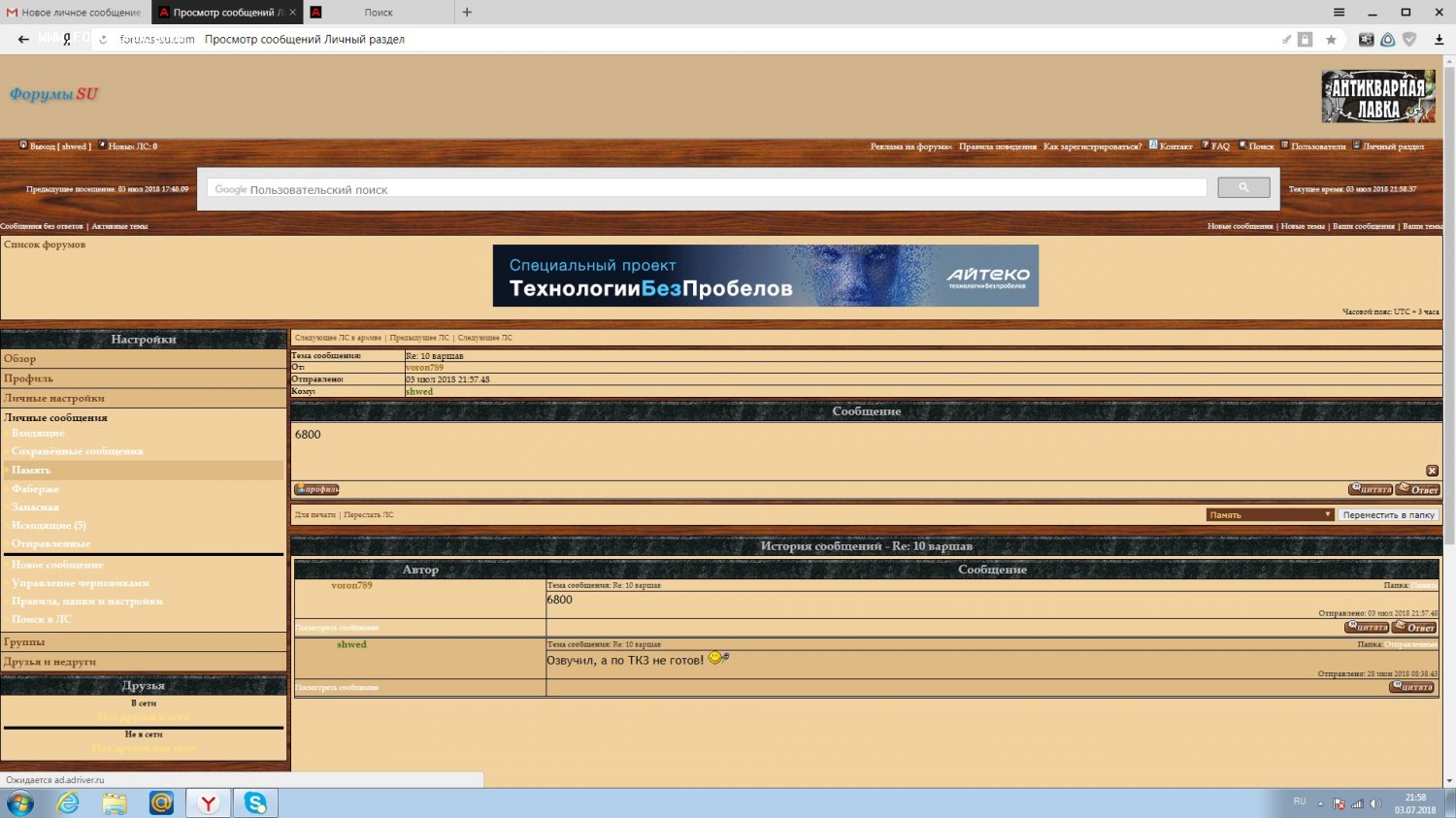Click the sender's 'профиль' icon button
The height and width of the screenshot is (818, 1456).
click(x=316, y=490)
